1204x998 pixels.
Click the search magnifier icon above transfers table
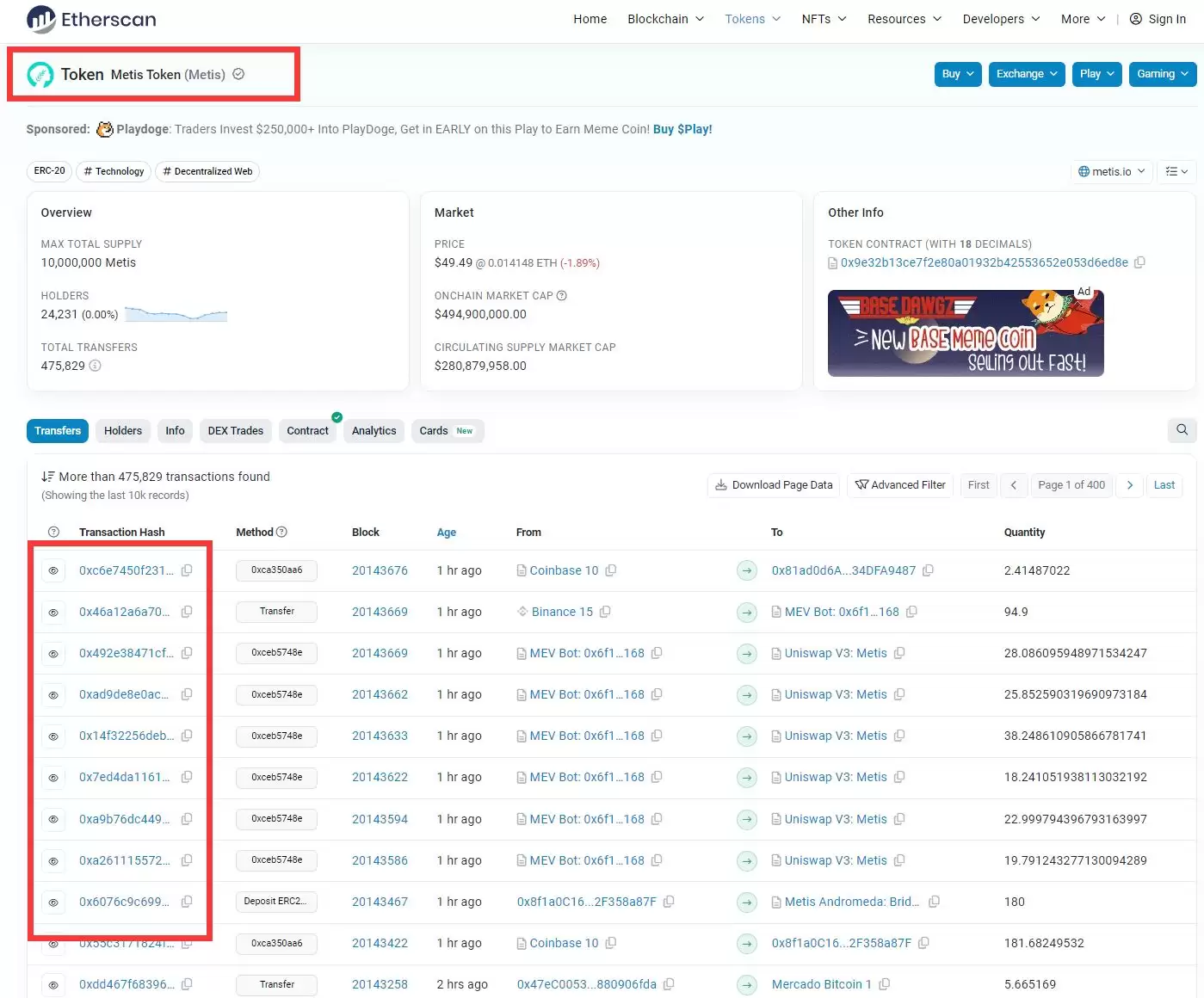click(x=1182, y=430)
